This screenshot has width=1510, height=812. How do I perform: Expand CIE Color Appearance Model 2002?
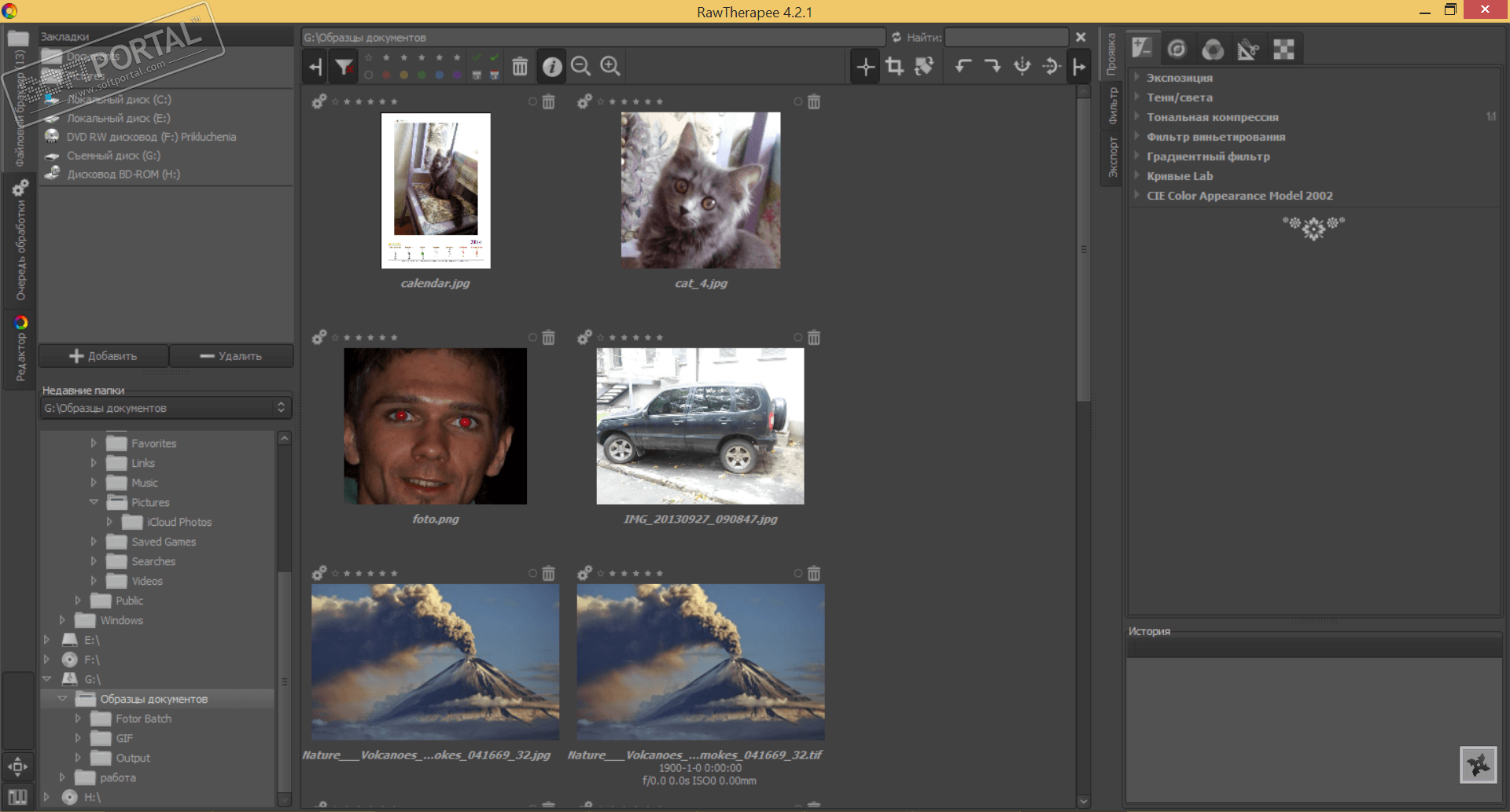coord(1239,195)
